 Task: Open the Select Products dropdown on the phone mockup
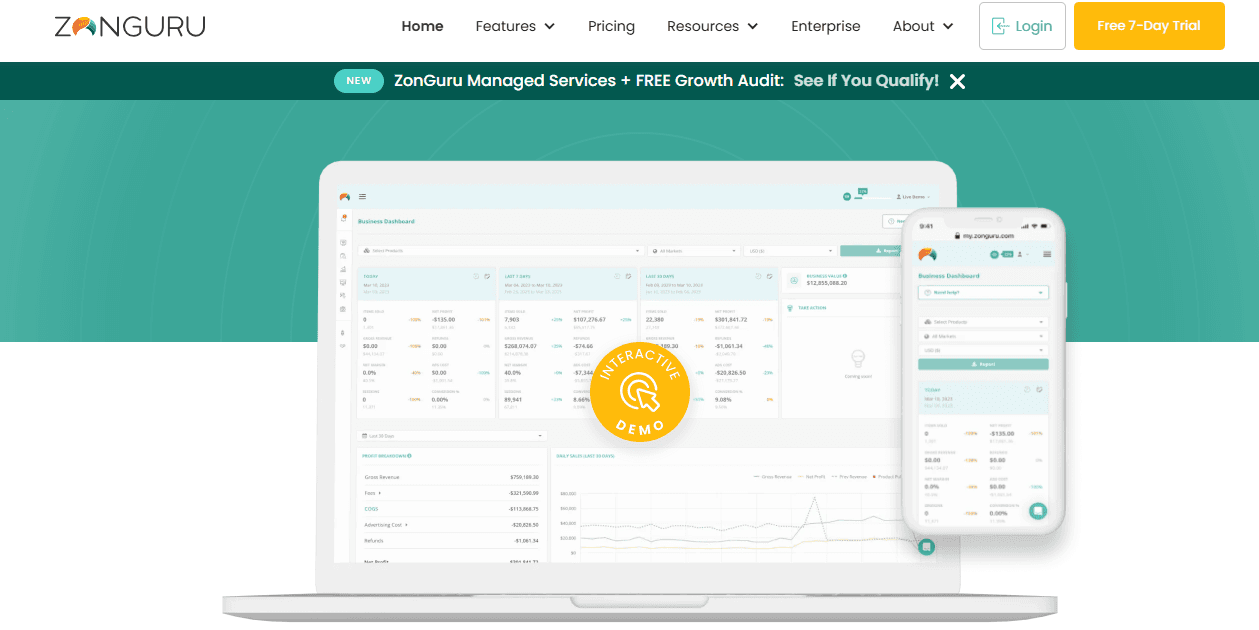pyautogui.click(x=983, y=322)
